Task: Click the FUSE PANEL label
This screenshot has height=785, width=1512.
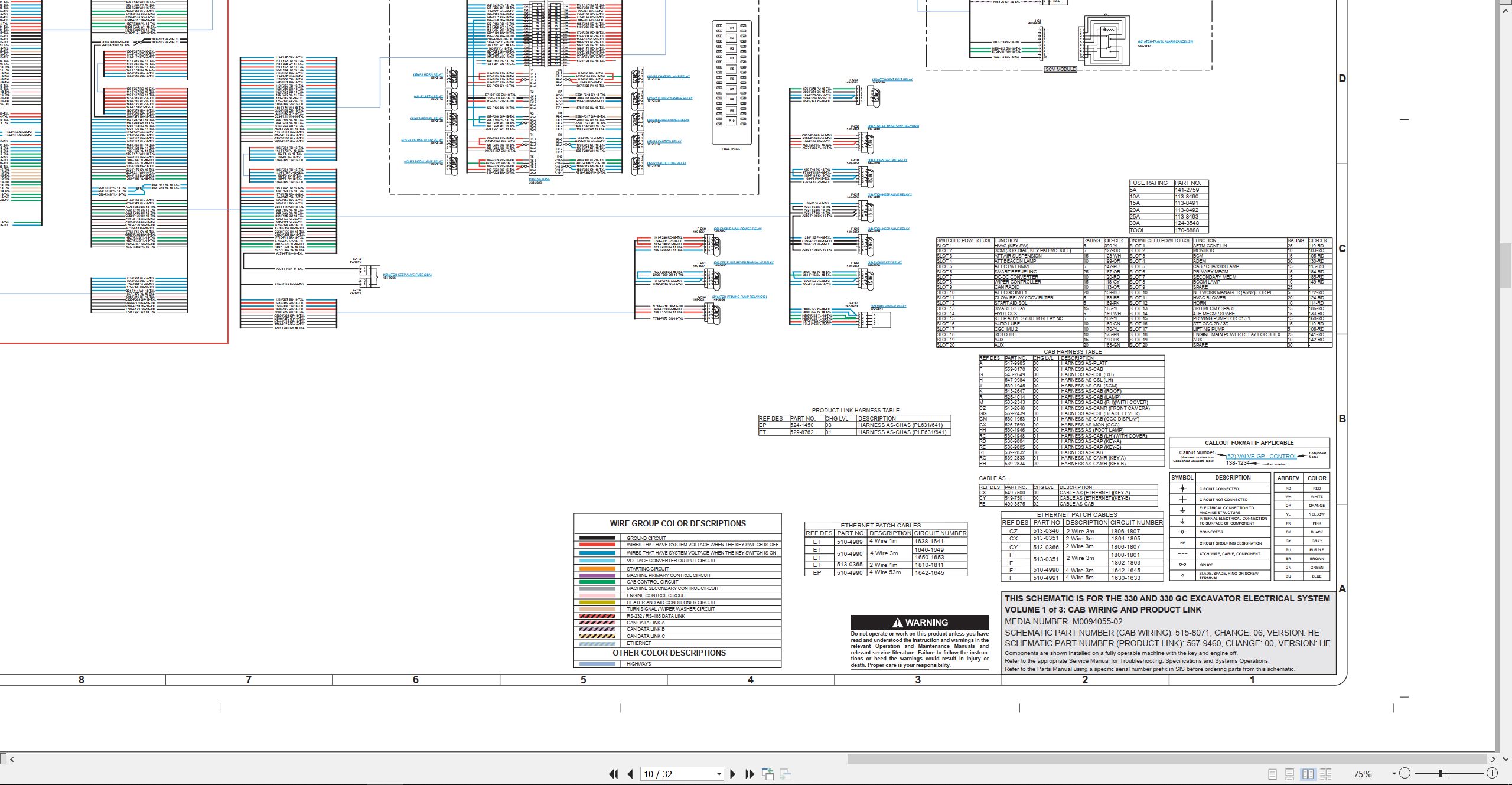Action: point(731,149)
